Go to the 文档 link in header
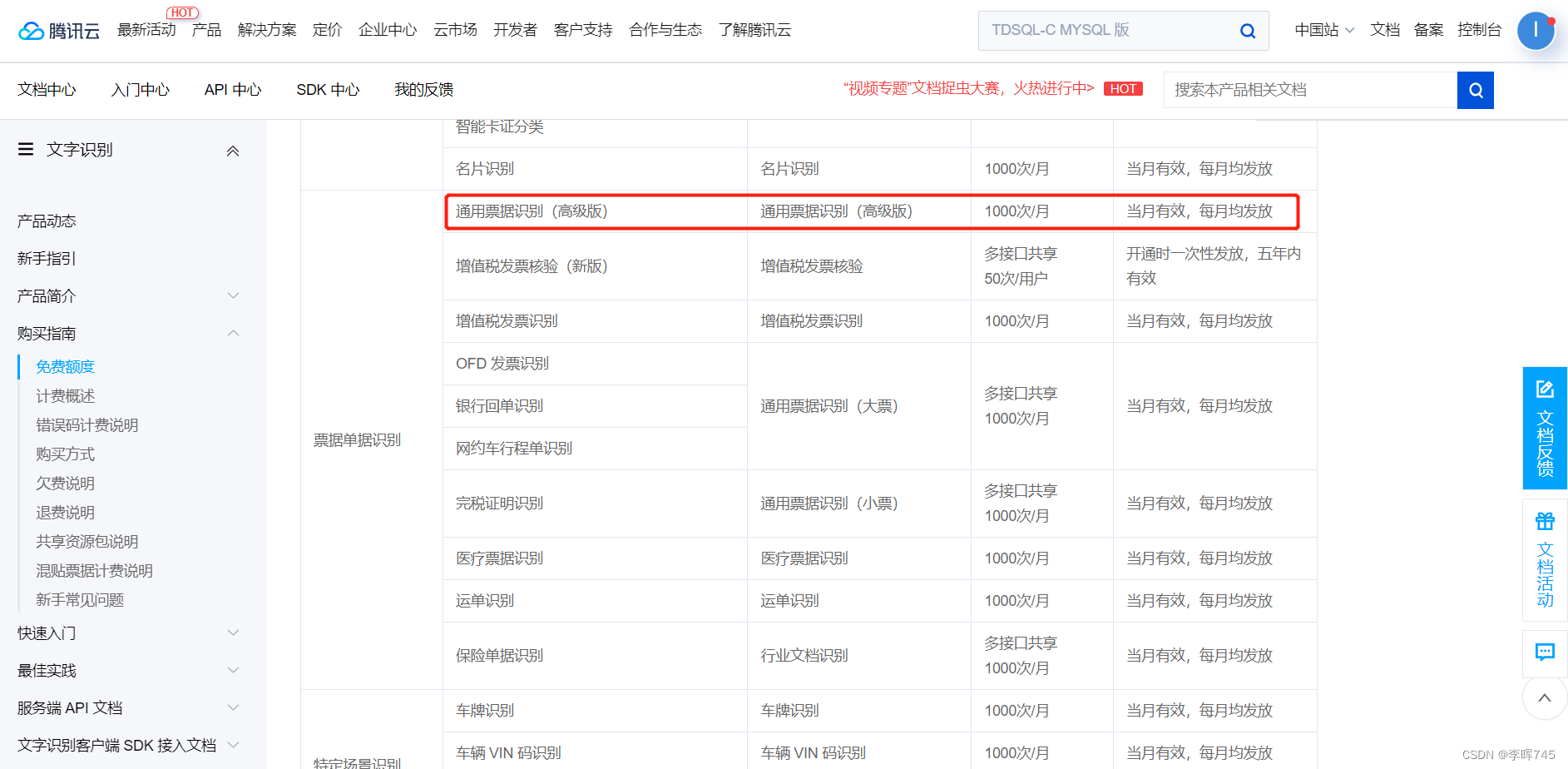Image resolution: width=1568 pixels, height=769 pixels. pos(1385,30)
